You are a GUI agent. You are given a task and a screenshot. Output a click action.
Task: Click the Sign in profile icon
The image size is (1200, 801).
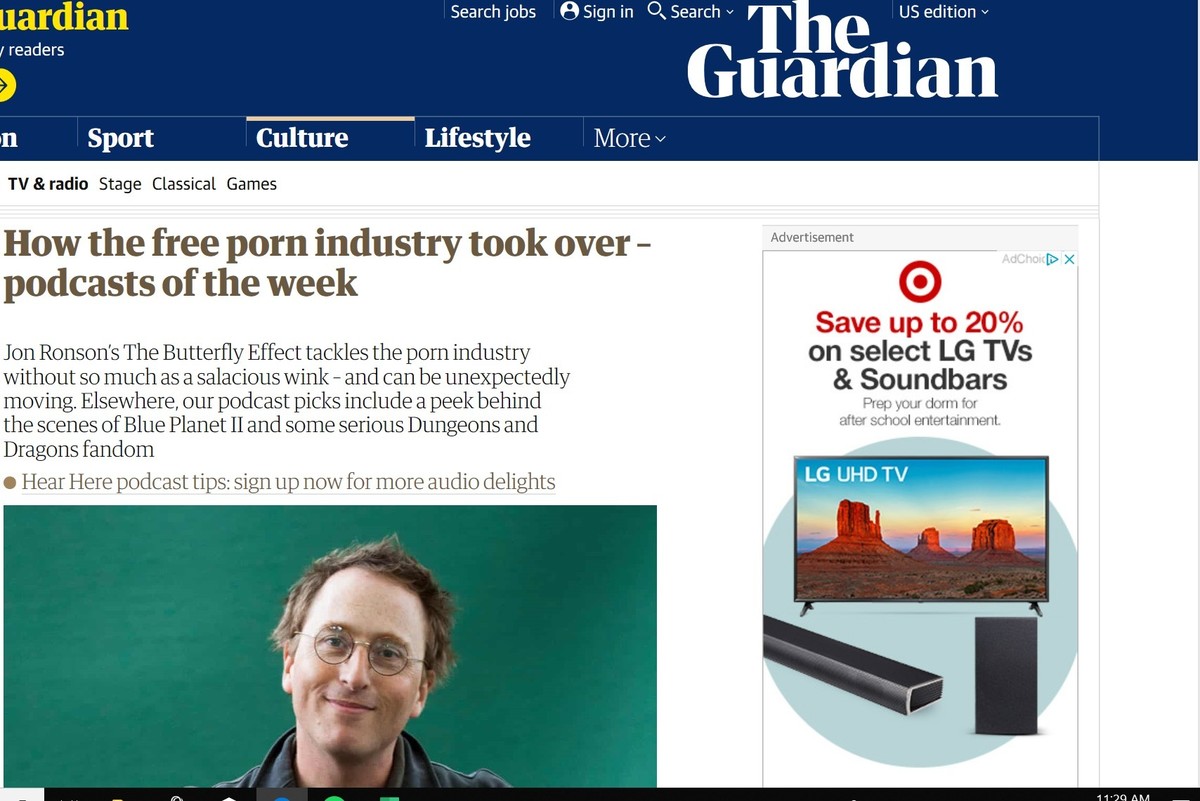click(x=569, y=11)
